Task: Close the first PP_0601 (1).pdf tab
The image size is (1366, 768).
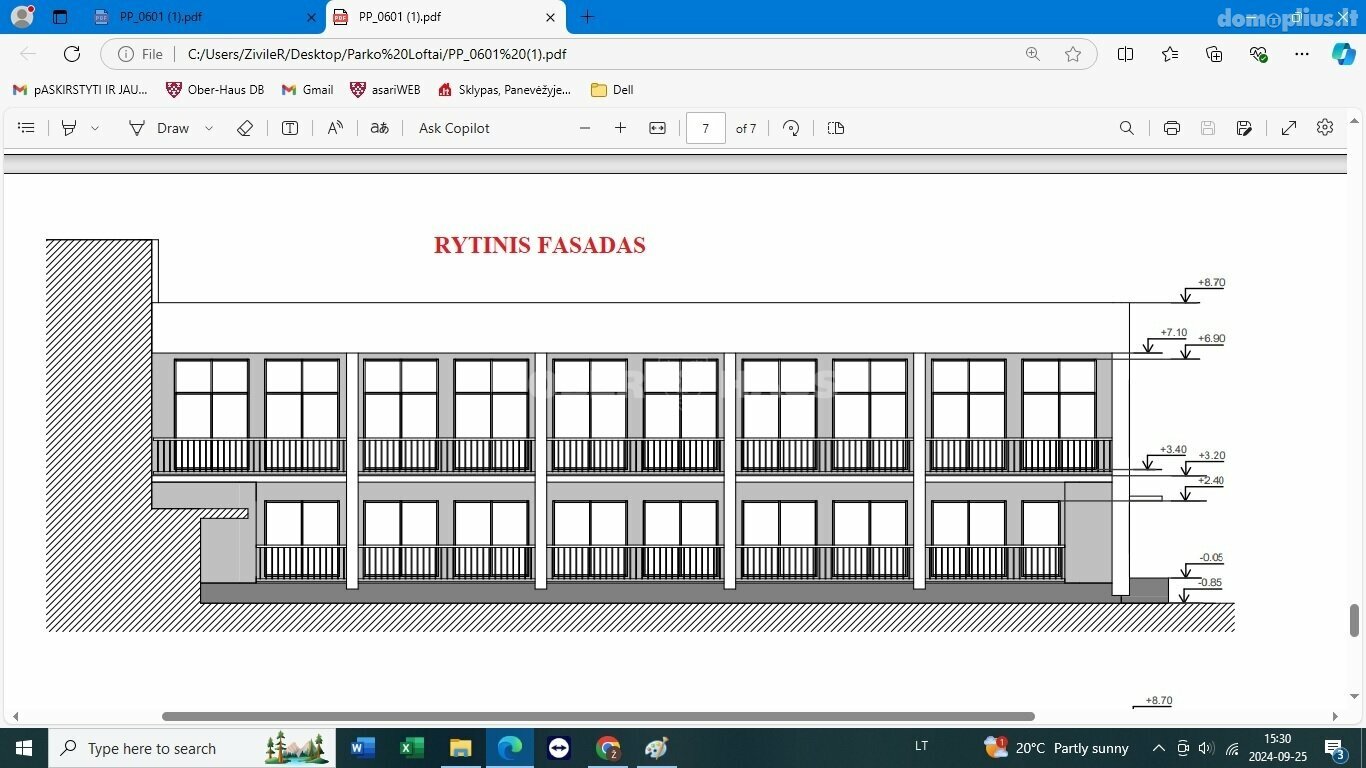Action: 311,17
